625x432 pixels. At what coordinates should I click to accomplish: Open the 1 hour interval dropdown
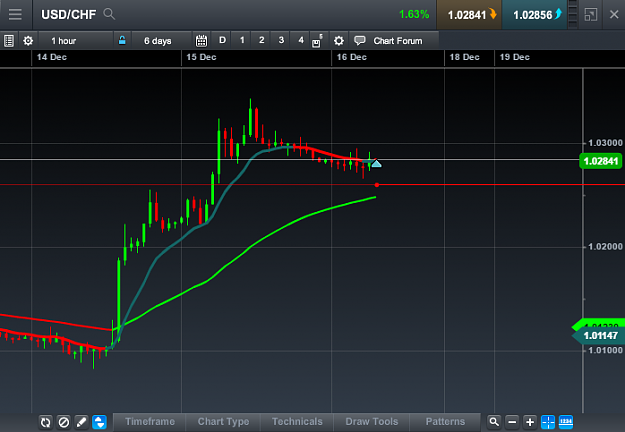tap(76, 41)
